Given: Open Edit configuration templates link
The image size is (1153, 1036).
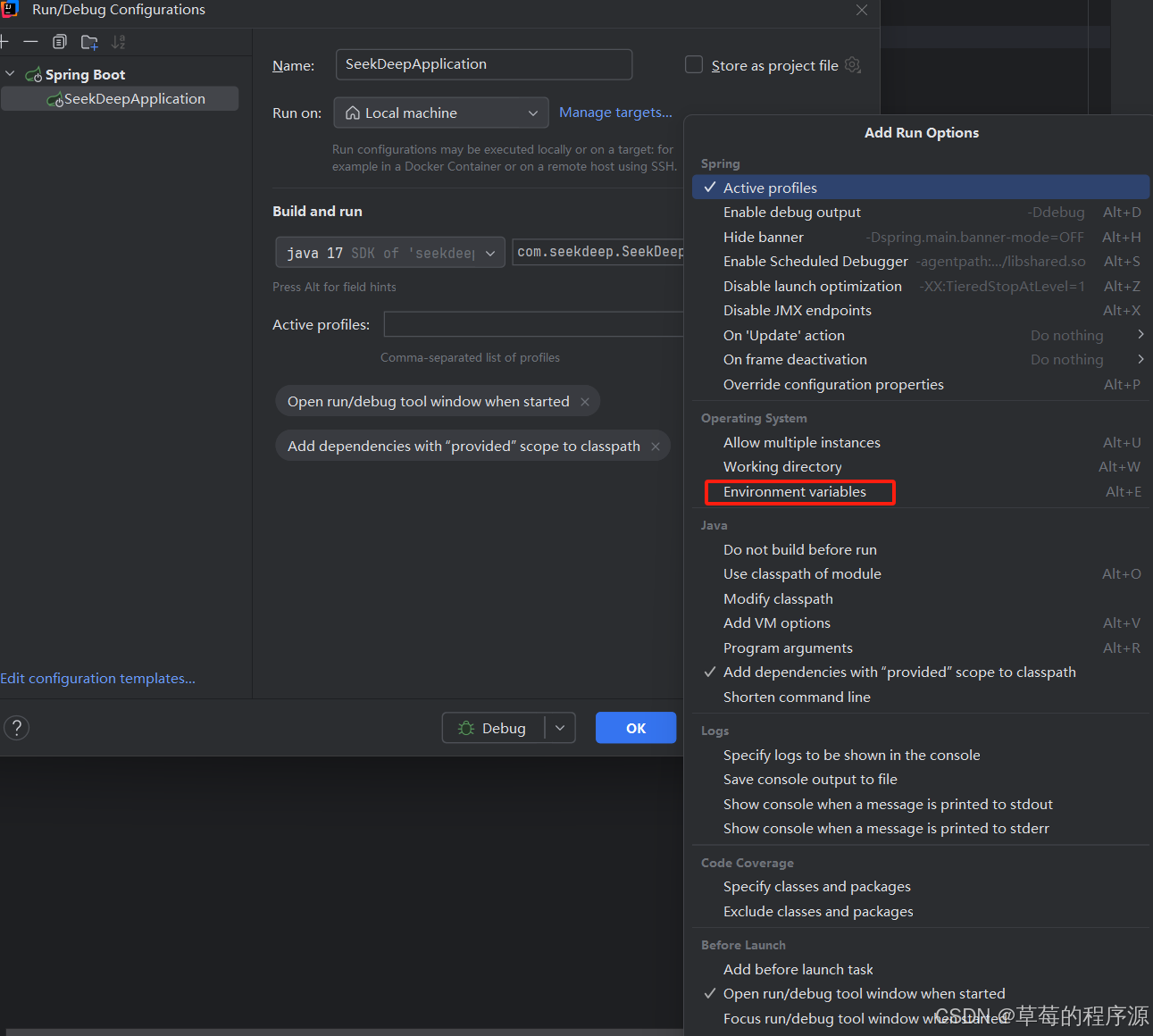Looking at the screenshot, I should (98, 679).
